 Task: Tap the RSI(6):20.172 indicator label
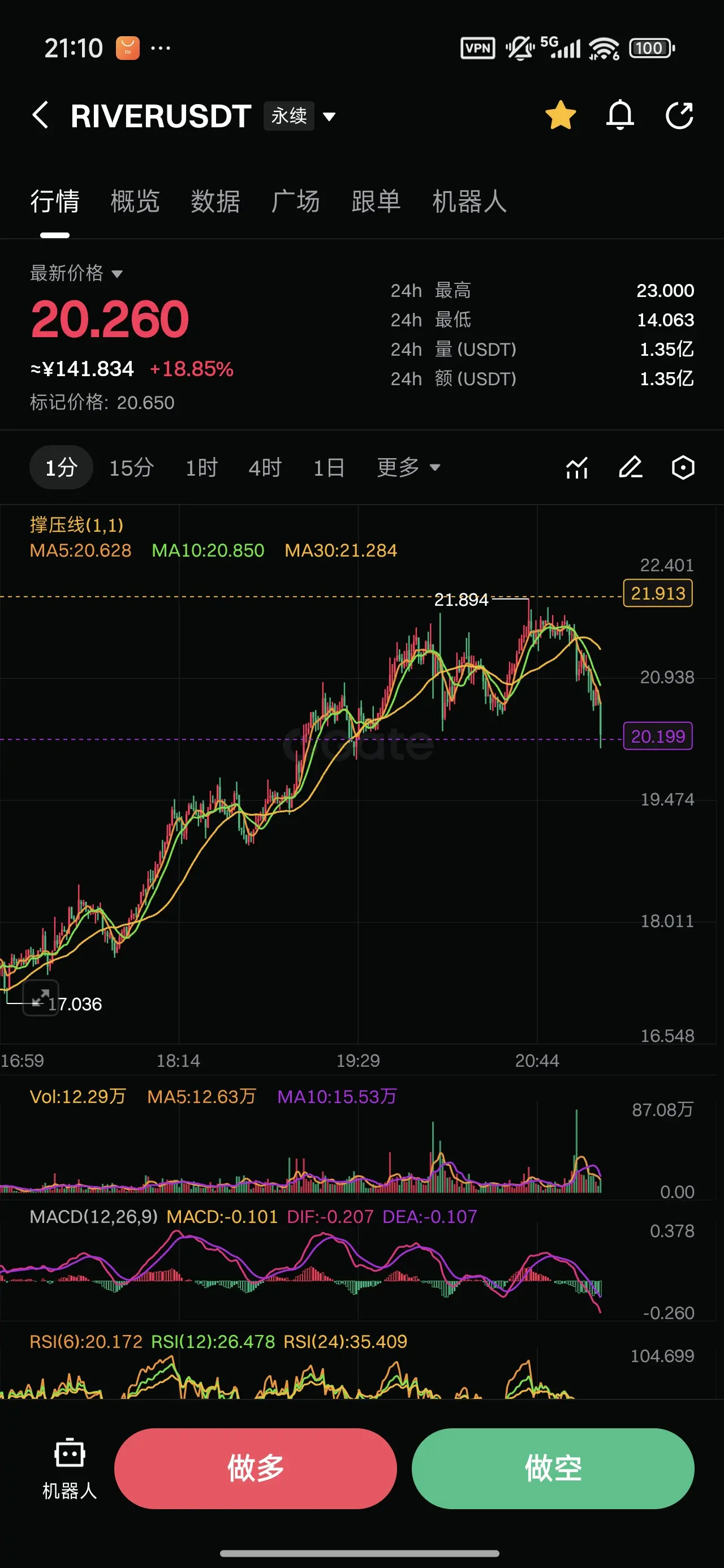(x=86, y=1342)
